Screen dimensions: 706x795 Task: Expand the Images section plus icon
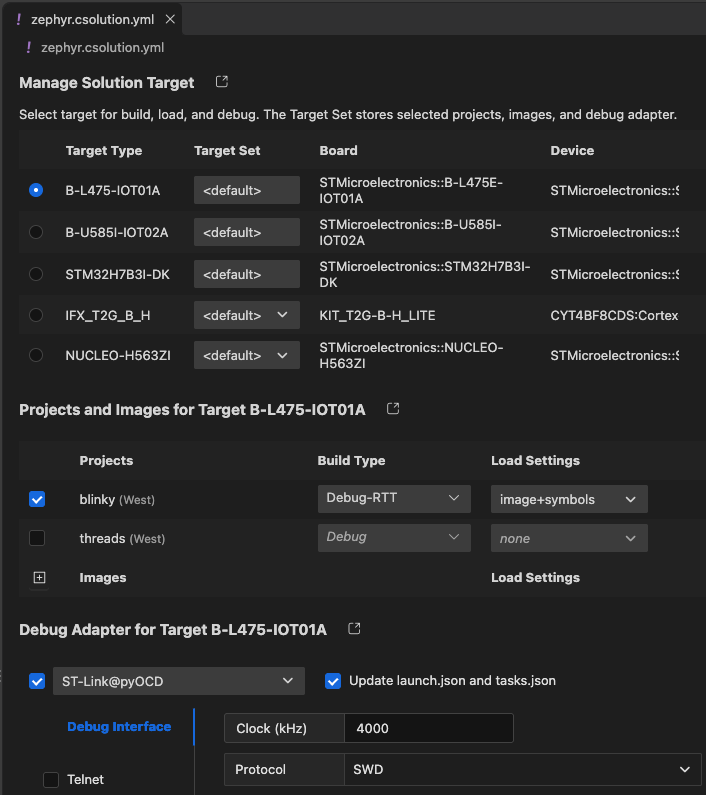[39, 577]
